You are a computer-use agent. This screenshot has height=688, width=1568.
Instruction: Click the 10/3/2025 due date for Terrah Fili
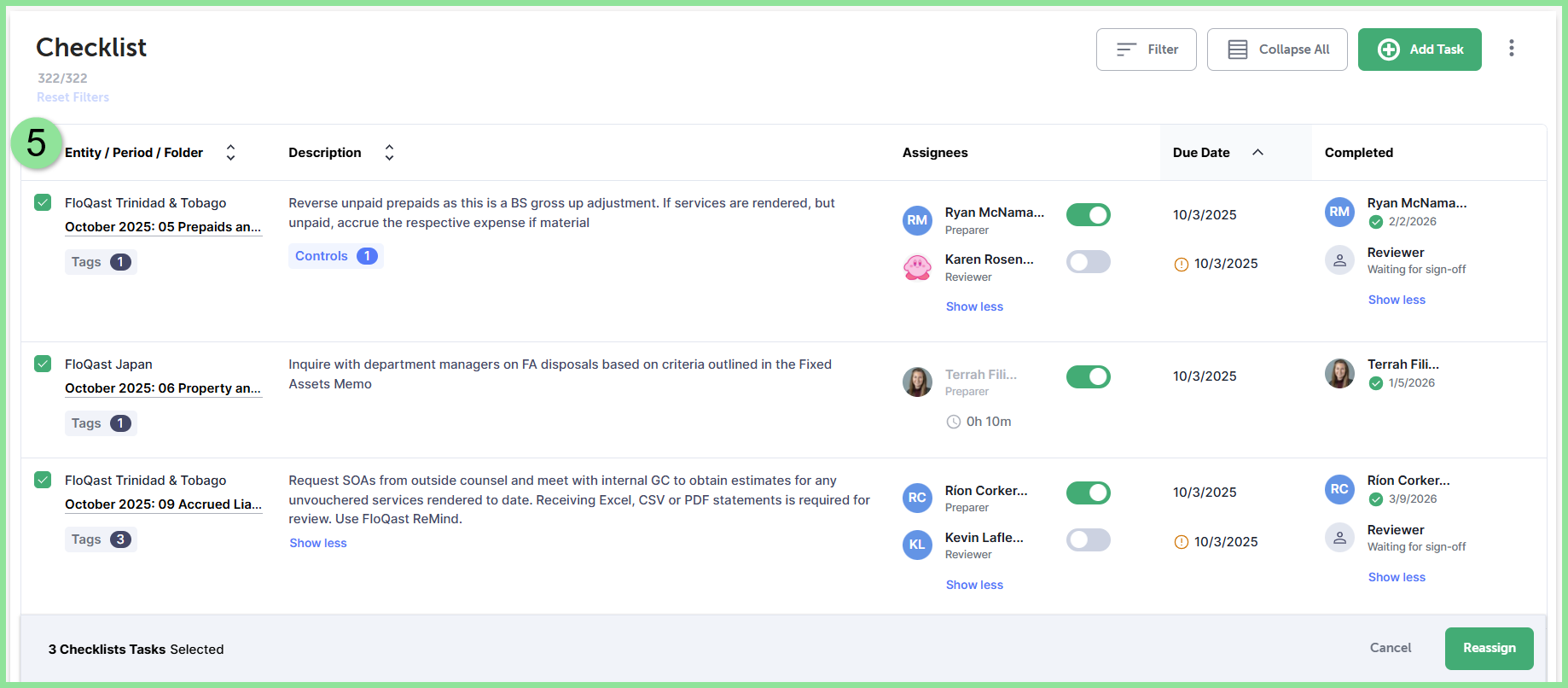point(1205,376)
